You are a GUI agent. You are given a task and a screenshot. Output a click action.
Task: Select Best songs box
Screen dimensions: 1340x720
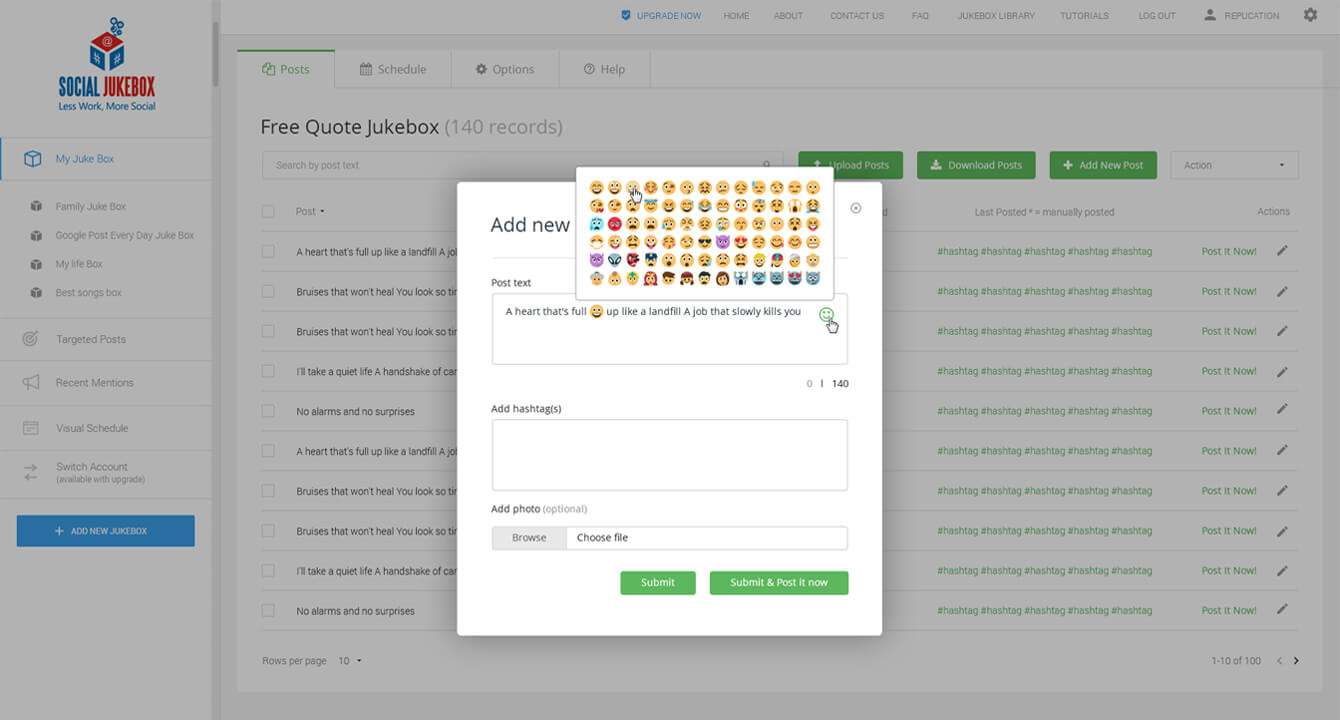pyautogui.click(x=88, y=293)
